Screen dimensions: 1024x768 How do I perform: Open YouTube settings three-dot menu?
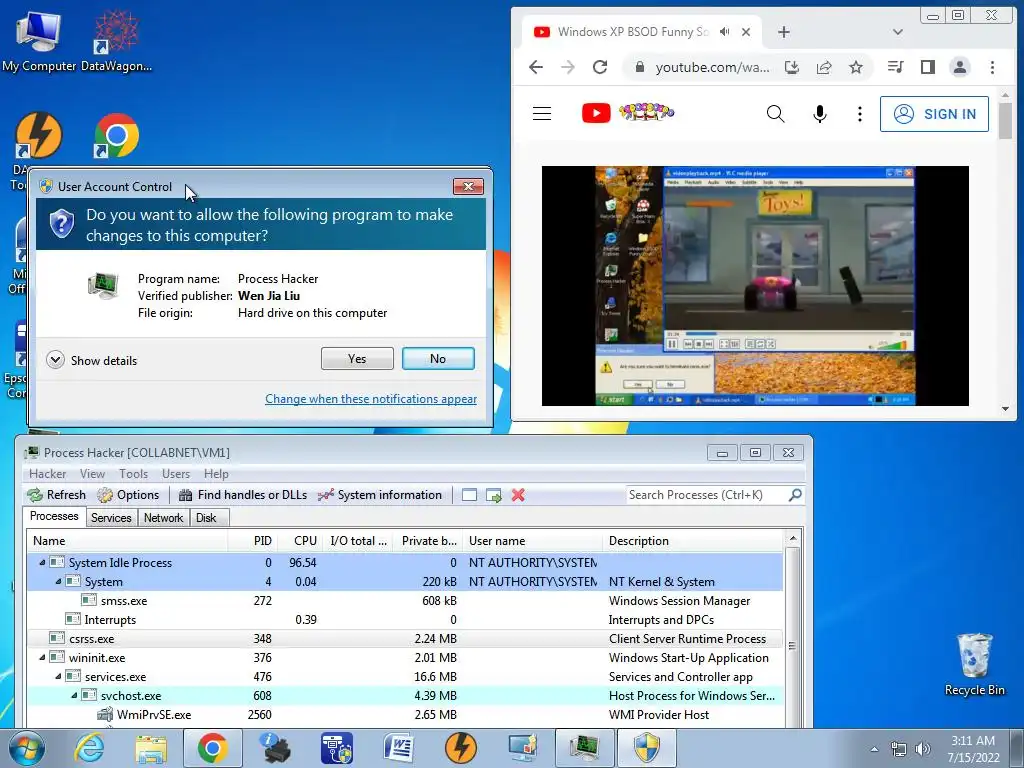[859, 114]
